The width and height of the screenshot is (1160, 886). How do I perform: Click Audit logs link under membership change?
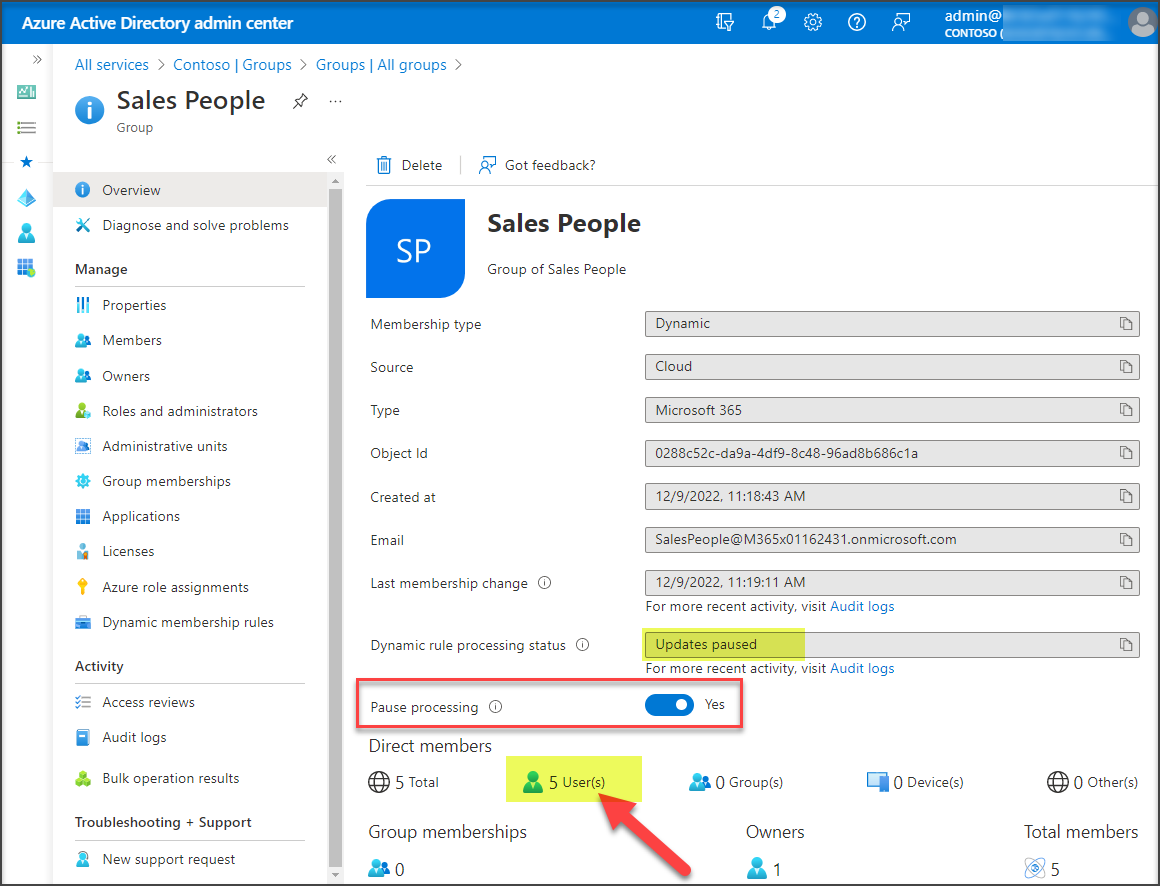862,606
